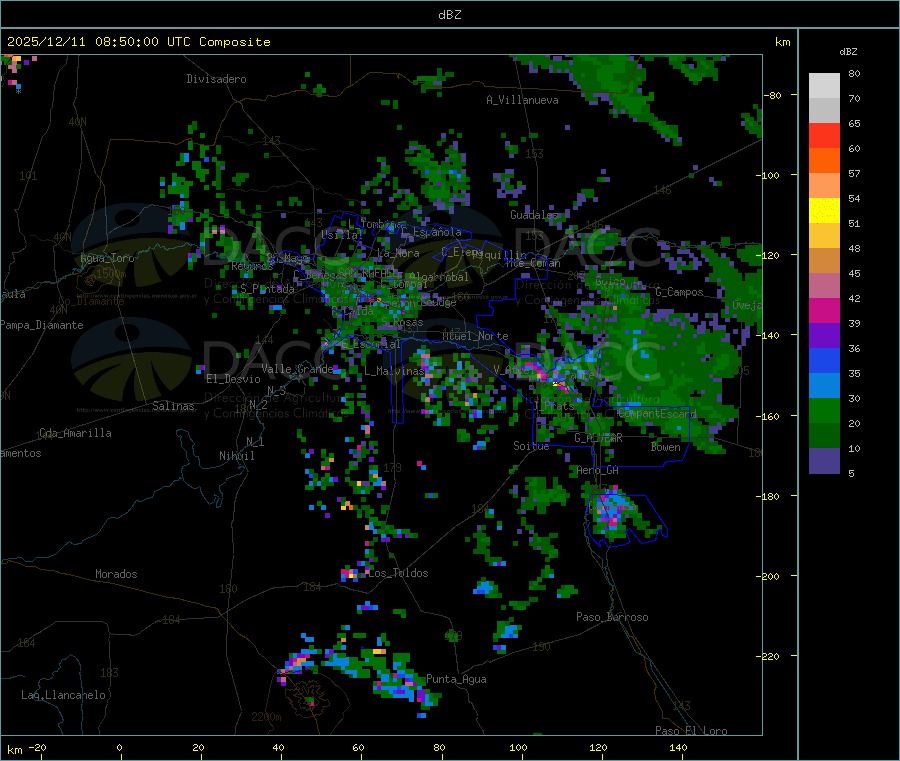900x761 pixels.
Task: Click the 'El_Desvio' place label
Action: tap(233, 379)
